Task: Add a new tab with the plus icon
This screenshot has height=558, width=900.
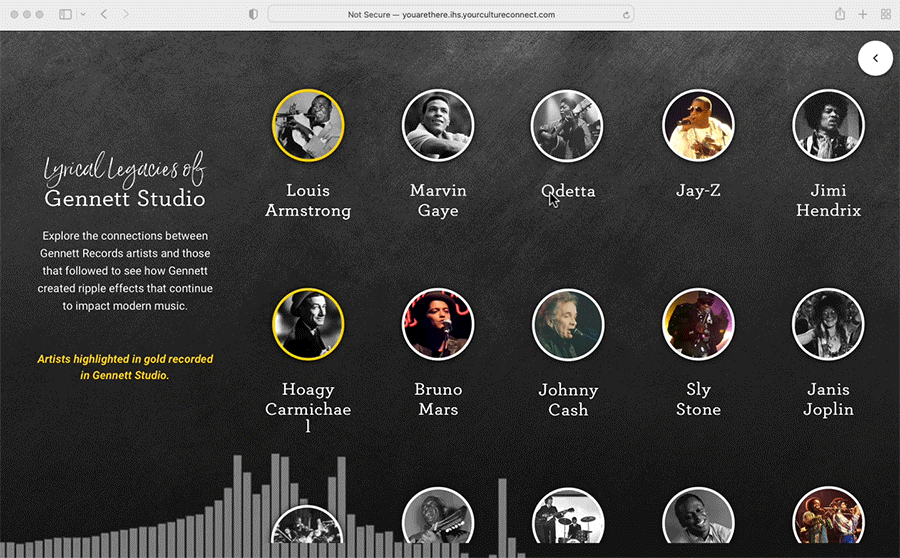Action: tap(863, 14)
